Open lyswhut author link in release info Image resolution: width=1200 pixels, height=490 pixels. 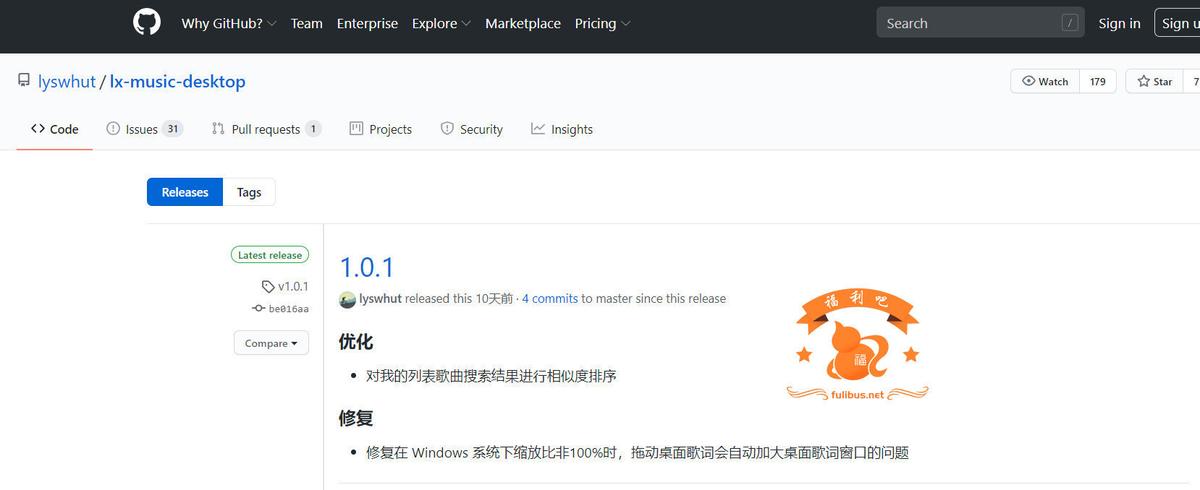click(380, 299)
